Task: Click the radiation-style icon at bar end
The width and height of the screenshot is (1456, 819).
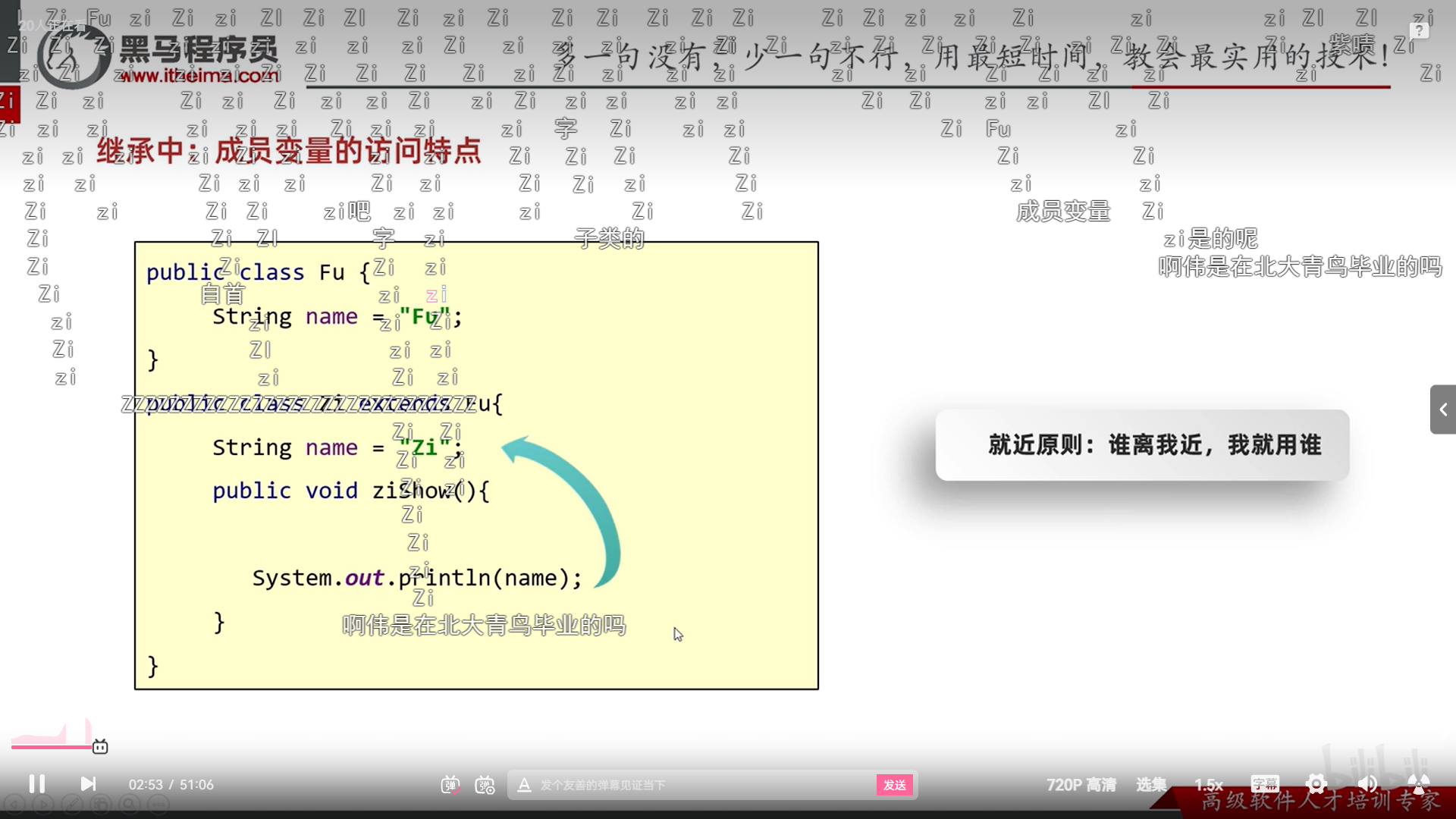Action: (x=1418, y=784)
